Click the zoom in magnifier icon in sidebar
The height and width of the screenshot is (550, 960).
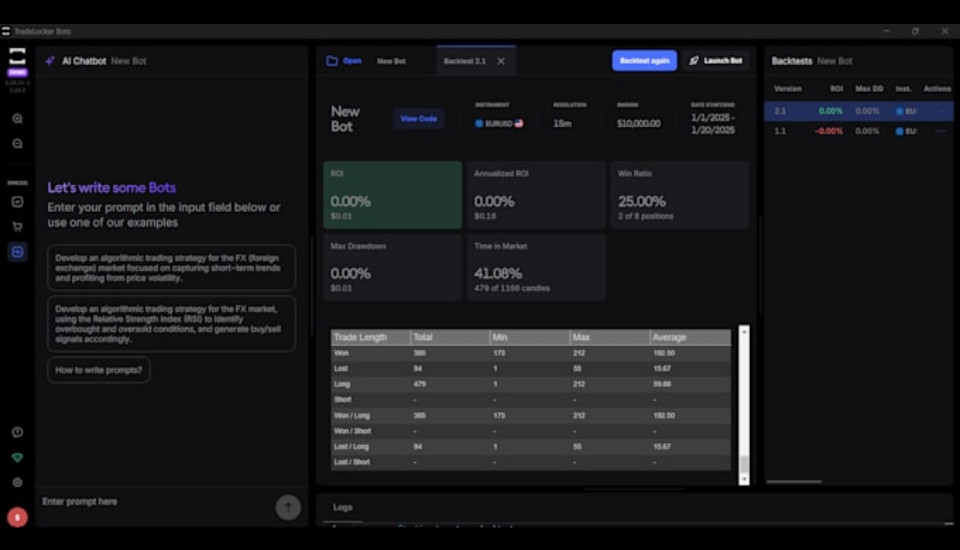[x=17, y=119]
